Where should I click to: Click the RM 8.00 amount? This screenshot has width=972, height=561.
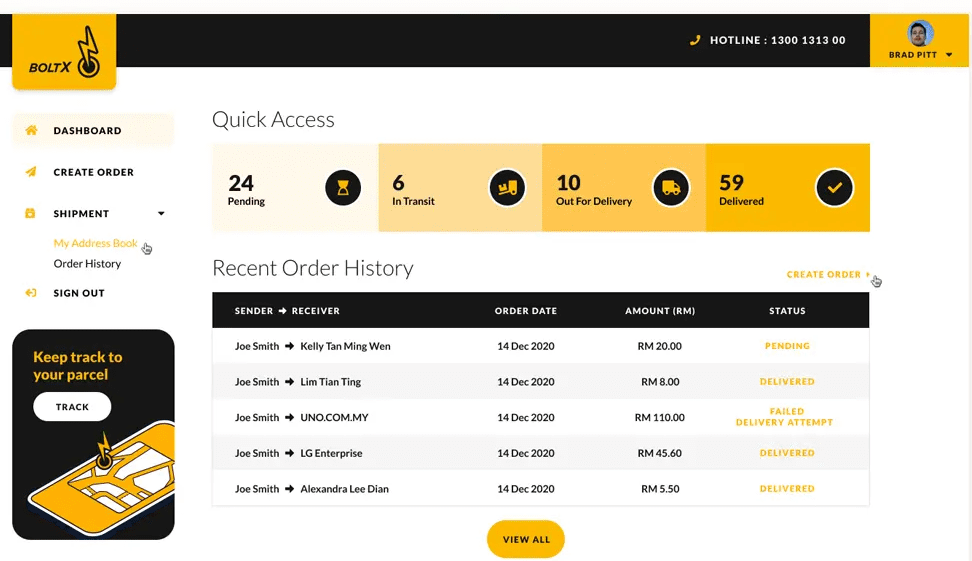[x=660, y=382]
